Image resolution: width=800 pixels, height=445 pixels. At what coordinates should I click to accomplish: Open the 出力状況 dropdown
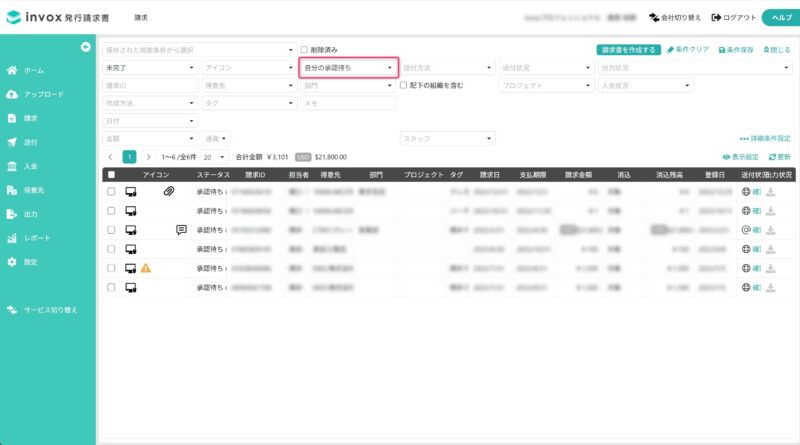(695, 67)
